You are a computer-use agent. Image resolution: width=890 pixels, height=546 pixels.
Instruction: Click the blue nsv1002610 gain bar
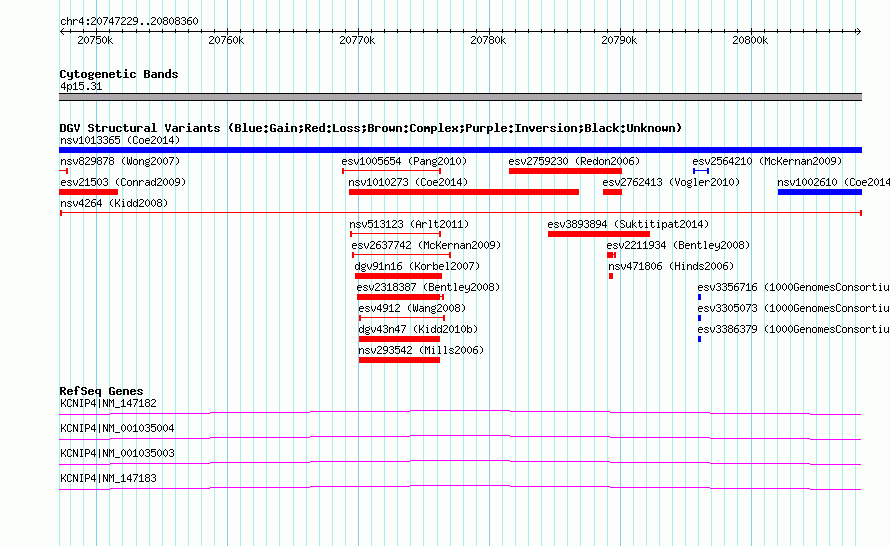click(820, 192)
